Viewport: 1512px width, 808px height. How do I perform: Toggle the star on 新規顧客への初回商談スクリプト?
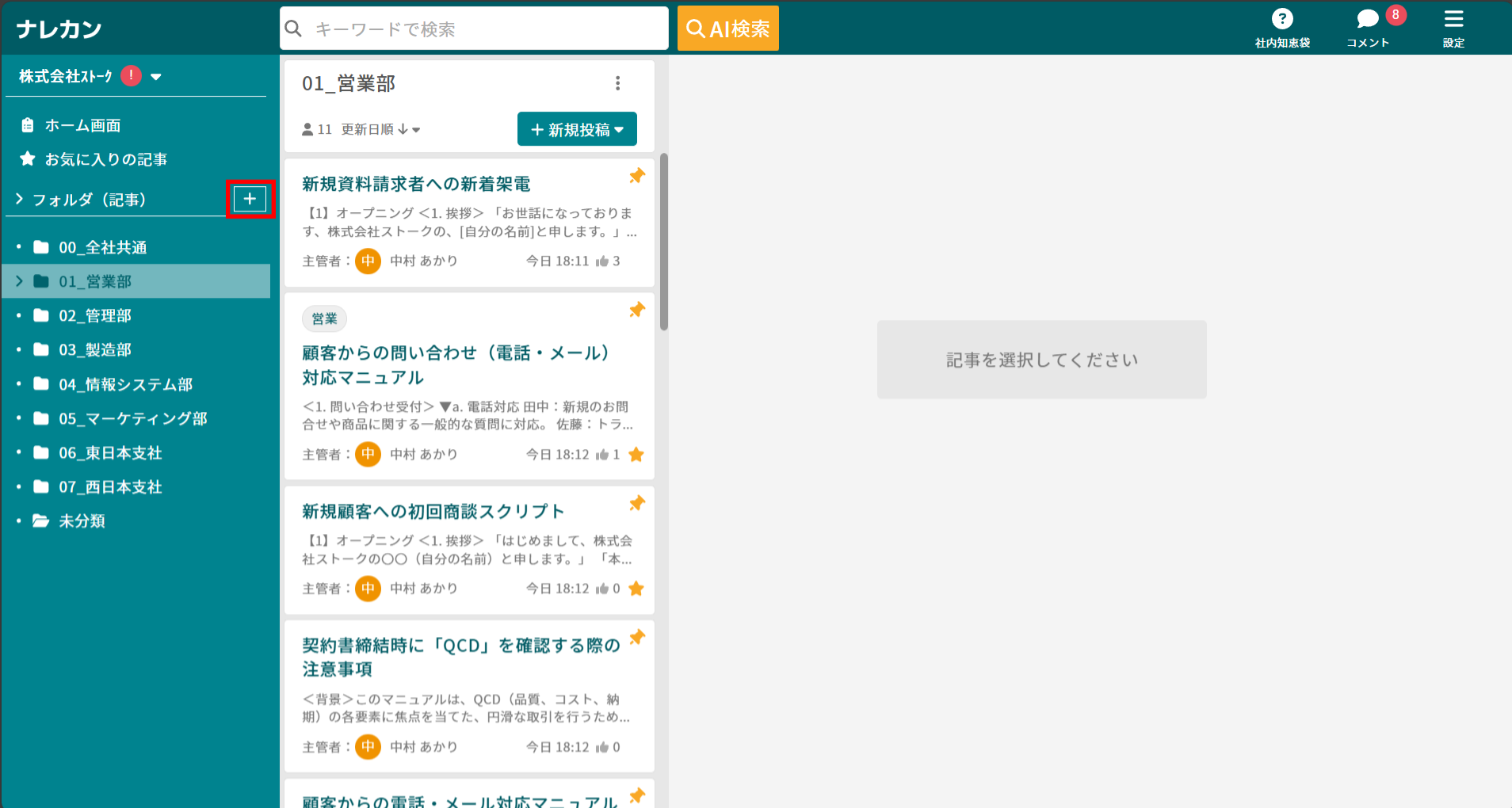tap(636, 589)
